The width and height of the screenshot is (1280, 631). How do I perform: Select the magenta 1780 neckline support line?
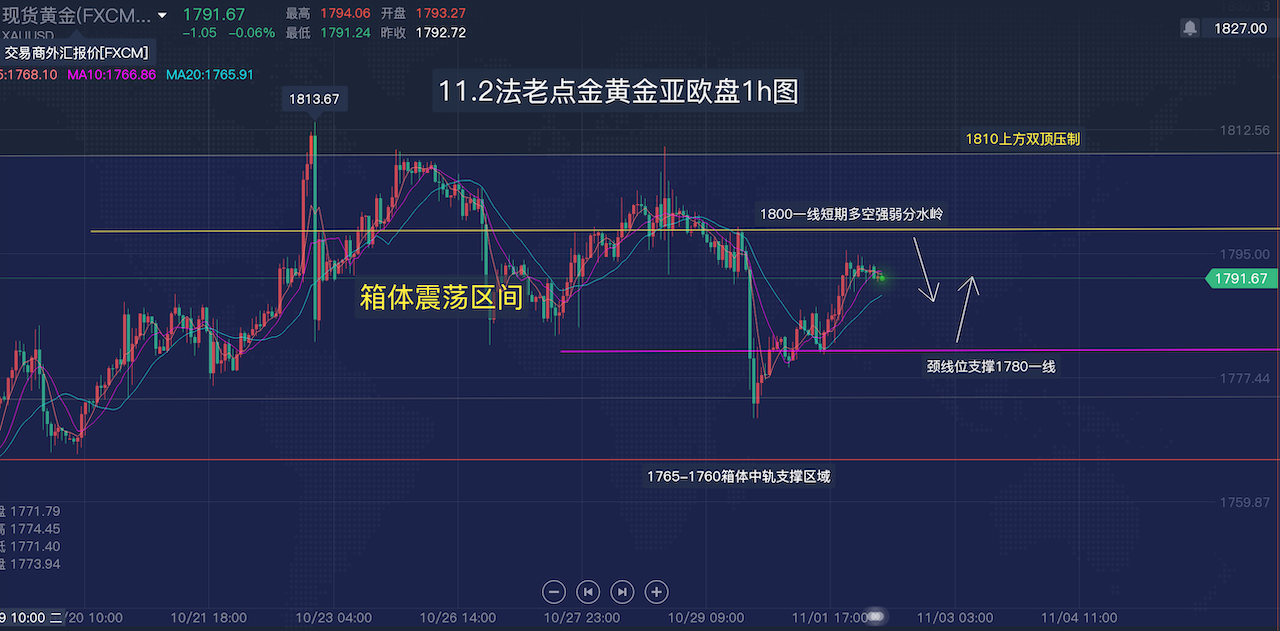coord(700,351)
